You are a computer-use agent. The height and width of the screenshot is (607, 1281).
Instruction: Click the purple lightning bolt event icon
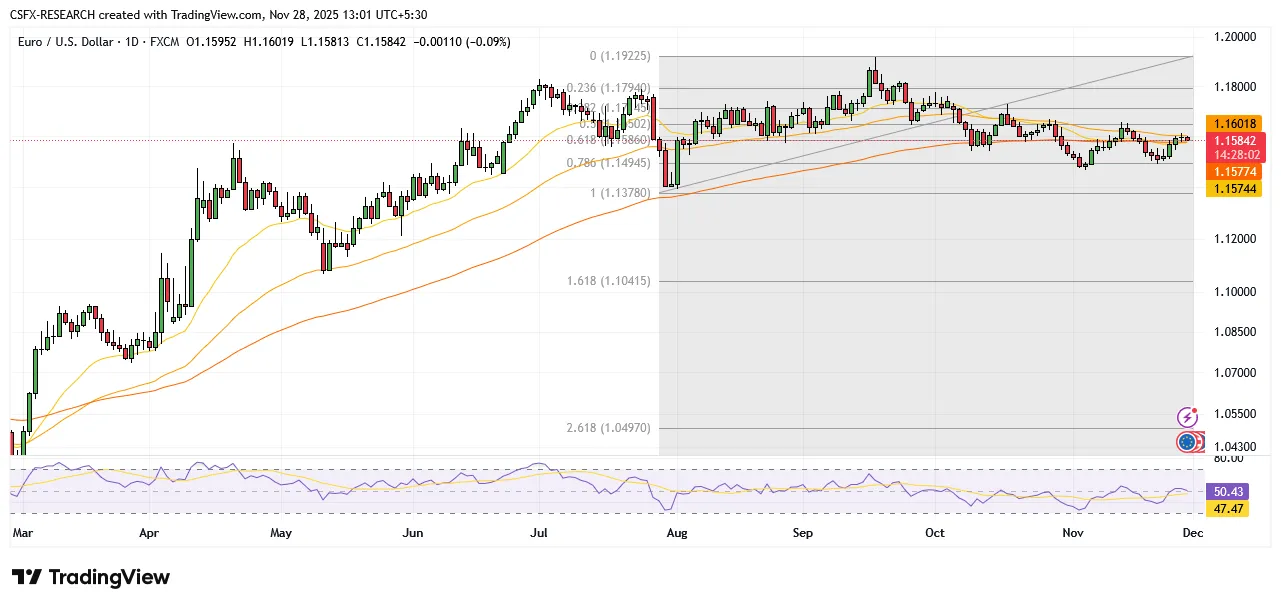pos(1187,417)
